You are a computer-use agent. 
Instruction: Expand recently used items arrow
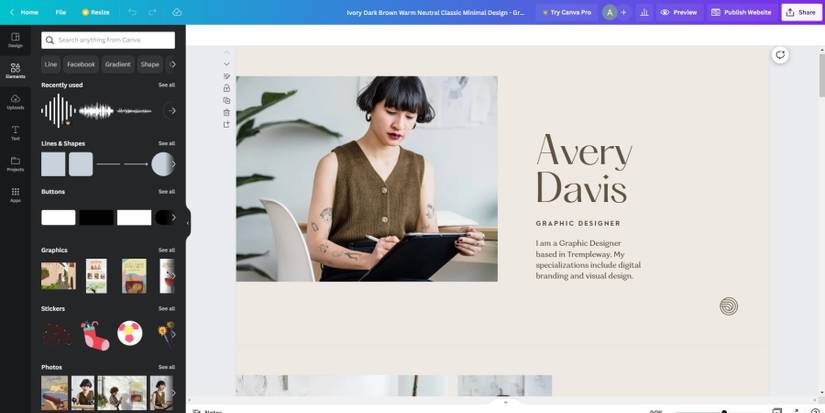coord(171,110)
